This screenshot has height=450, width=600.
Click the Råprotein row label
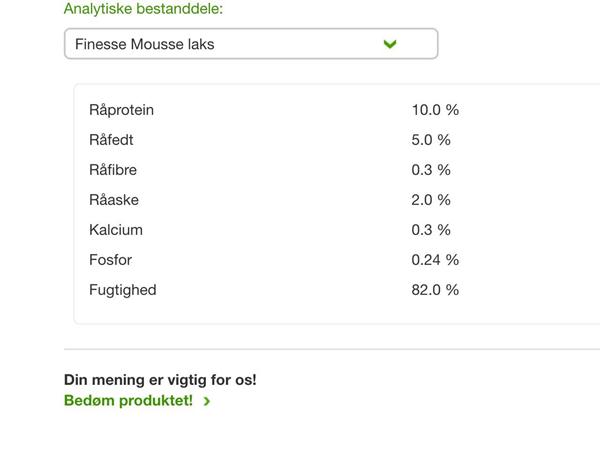click(x=121, y=110)
